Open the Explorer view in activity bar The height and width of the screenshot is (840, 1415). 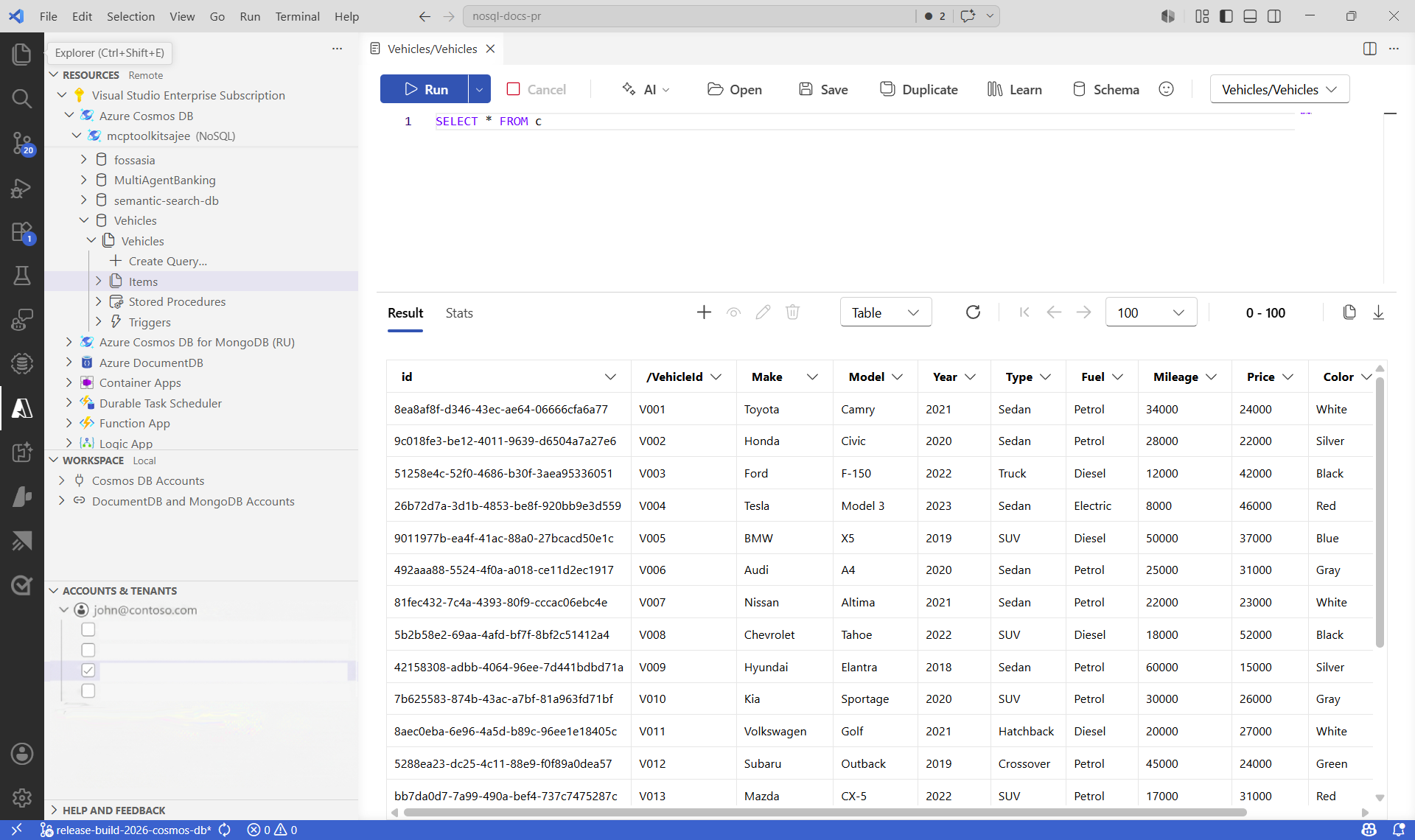[22, 54]
